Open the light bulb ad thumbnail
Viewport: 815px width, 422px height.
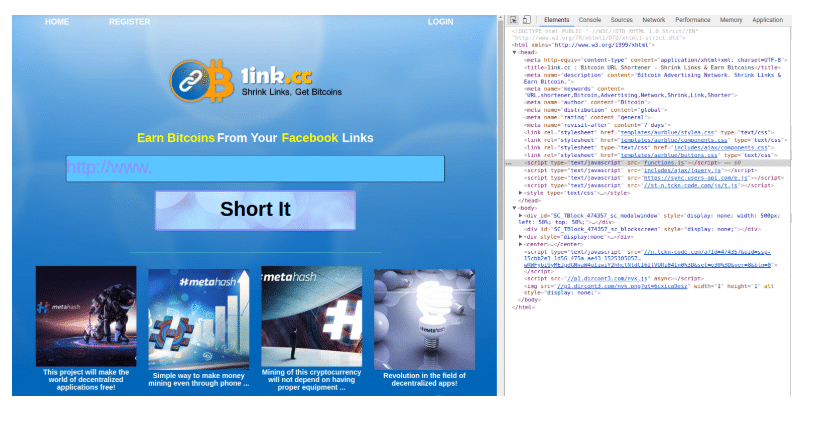424,319
